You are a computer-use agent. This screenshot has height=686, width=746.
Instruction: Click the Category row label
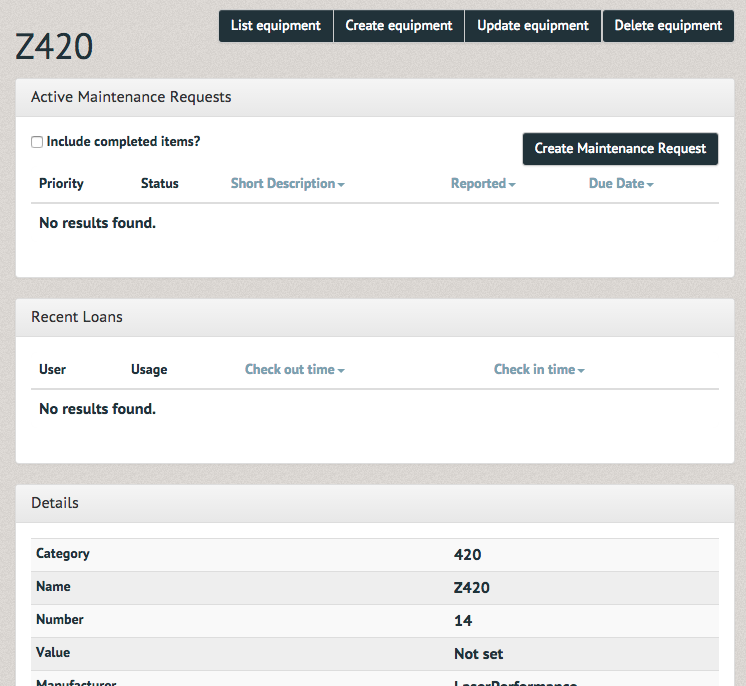pyautogui.click(x=63, y=554)
